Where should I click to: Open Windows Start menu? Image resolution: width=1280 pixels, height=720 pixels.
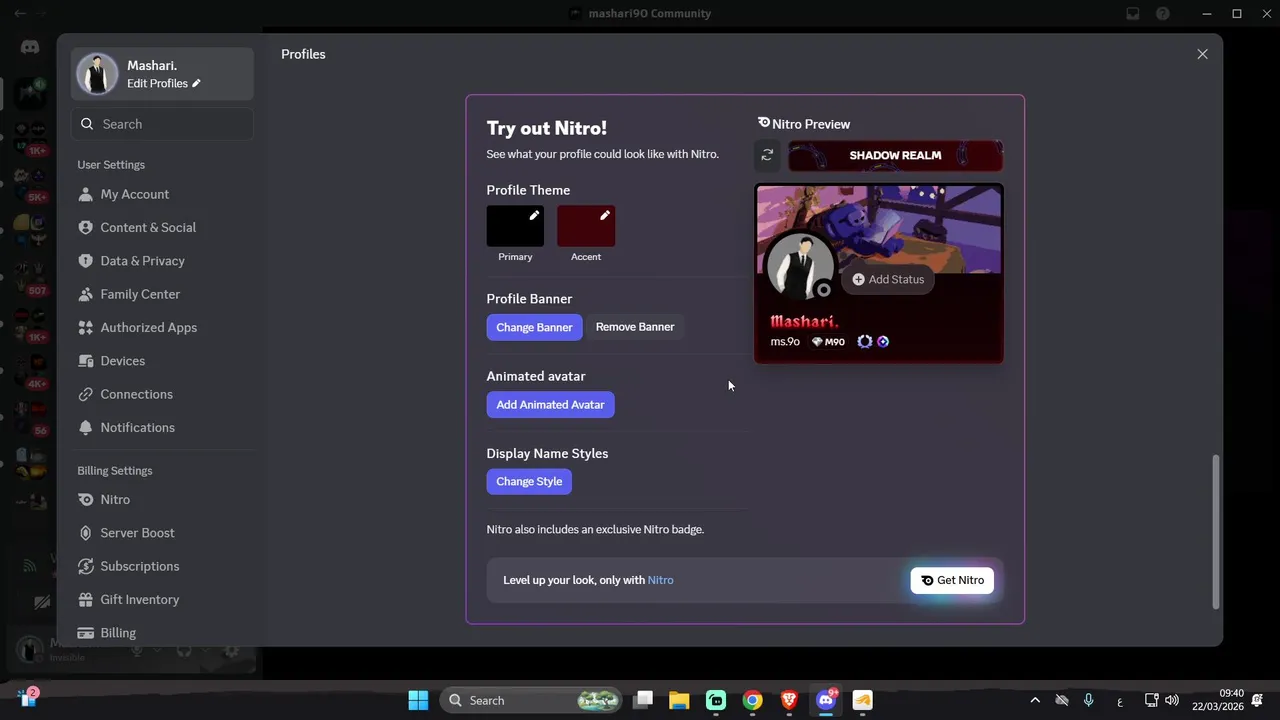(x=418, y=700)
